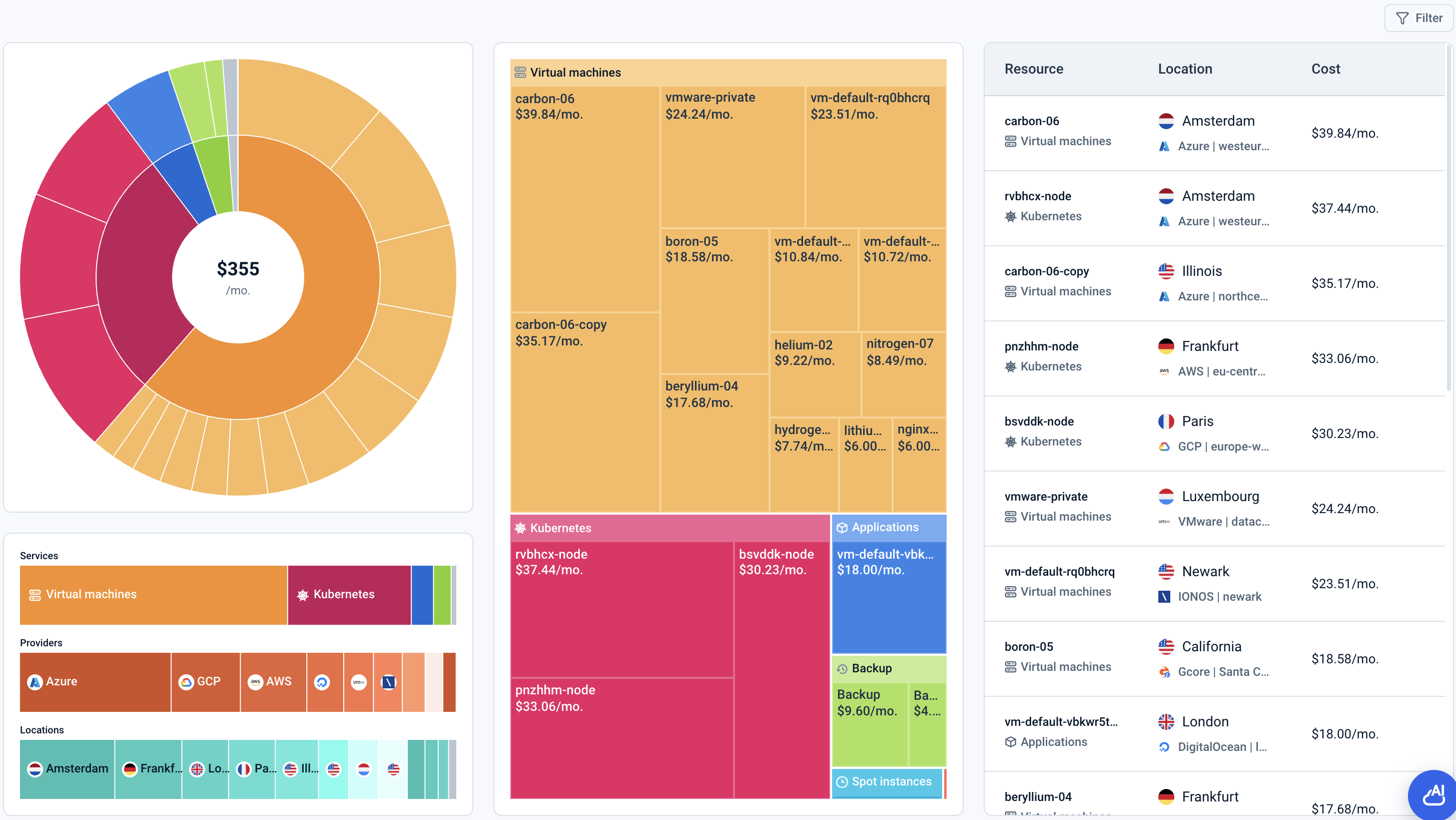The width and height of the screenshot is (1456, 820).
Task: Click the AWS logo in Providers bar
Action: pyautogui.click(x=256, y=682)
